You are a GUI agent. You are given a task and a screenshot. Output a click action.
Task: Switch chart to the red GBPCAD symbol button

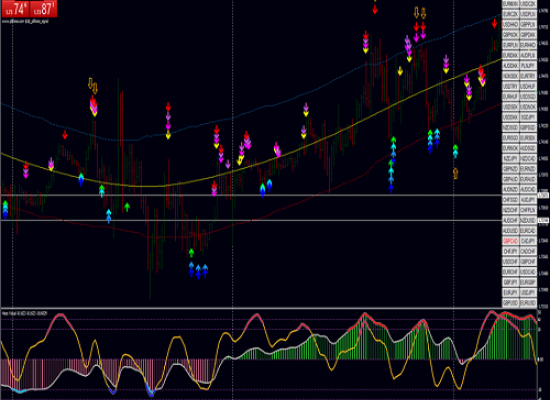coord(510,241)
